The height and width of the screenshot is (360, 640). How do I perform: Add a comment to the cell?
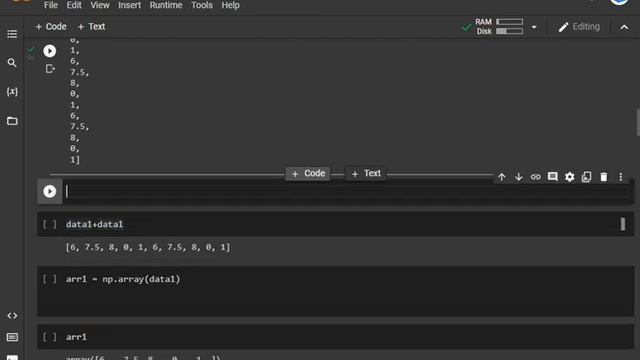[x=553, y=177]
